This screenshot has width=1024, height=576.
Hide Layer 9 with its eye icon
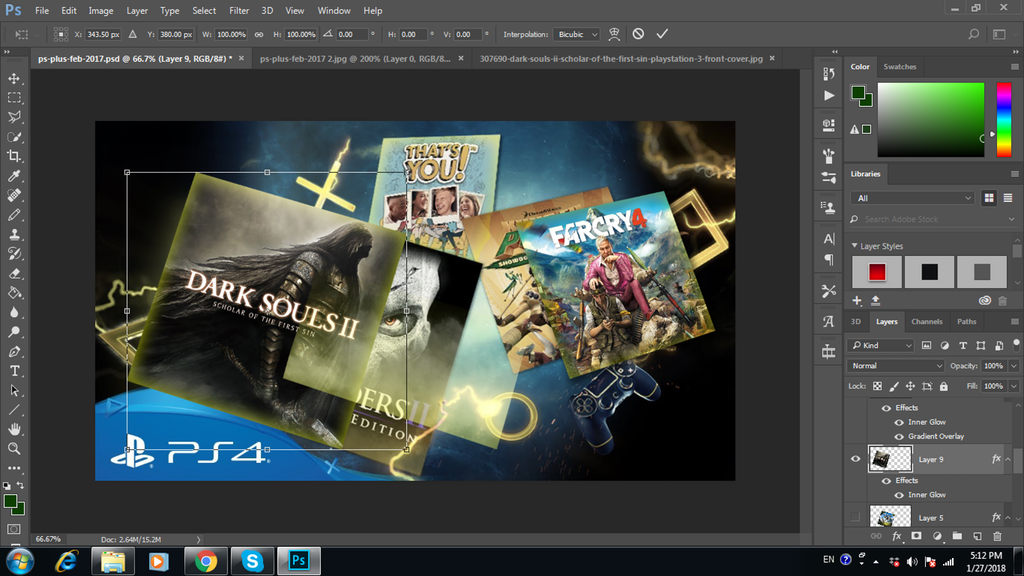854,459
